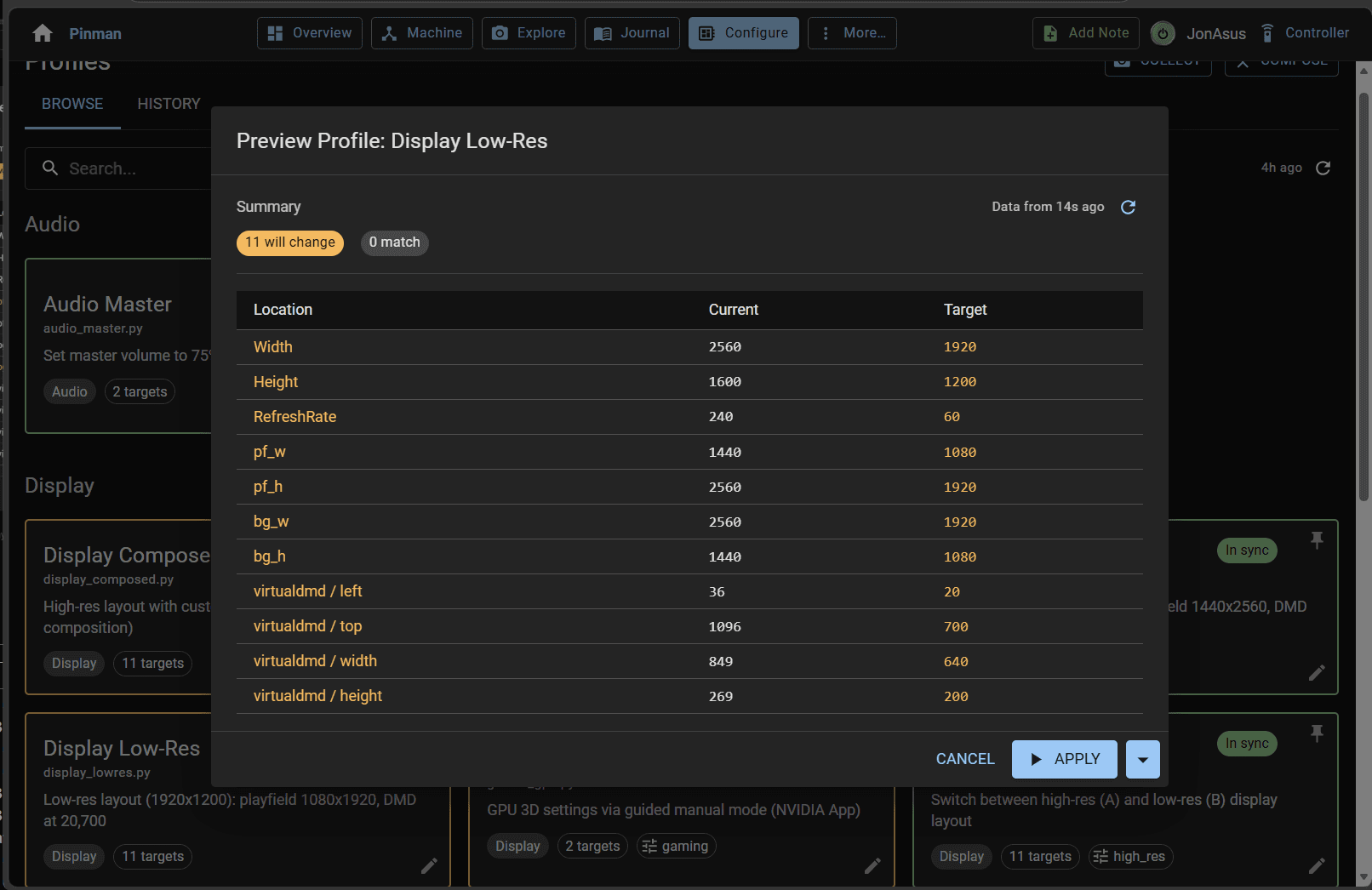Click '2 targets' chip on Audio Master

pos(140,392)
